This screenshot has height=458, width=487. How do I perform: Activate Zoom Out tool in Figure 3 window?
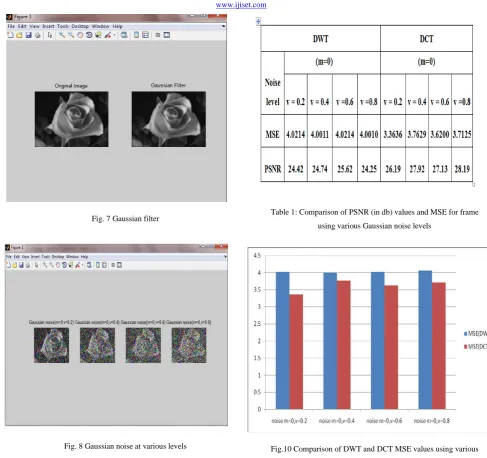71,35
